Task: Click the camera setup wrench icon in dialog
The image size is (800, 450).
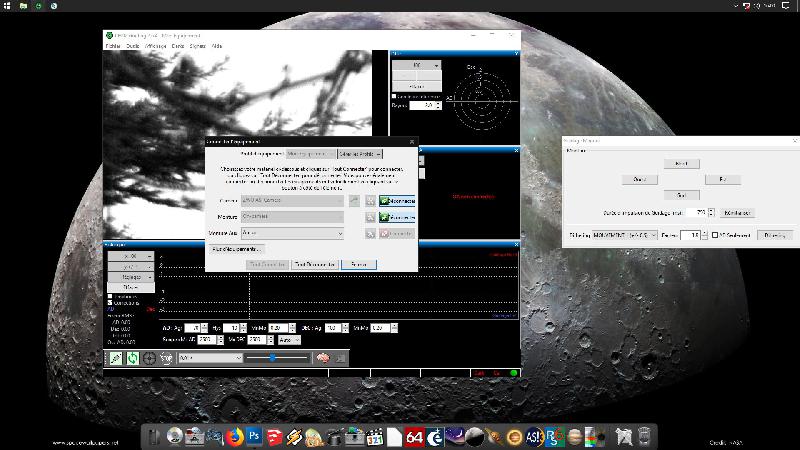Action: click(354, 201)
